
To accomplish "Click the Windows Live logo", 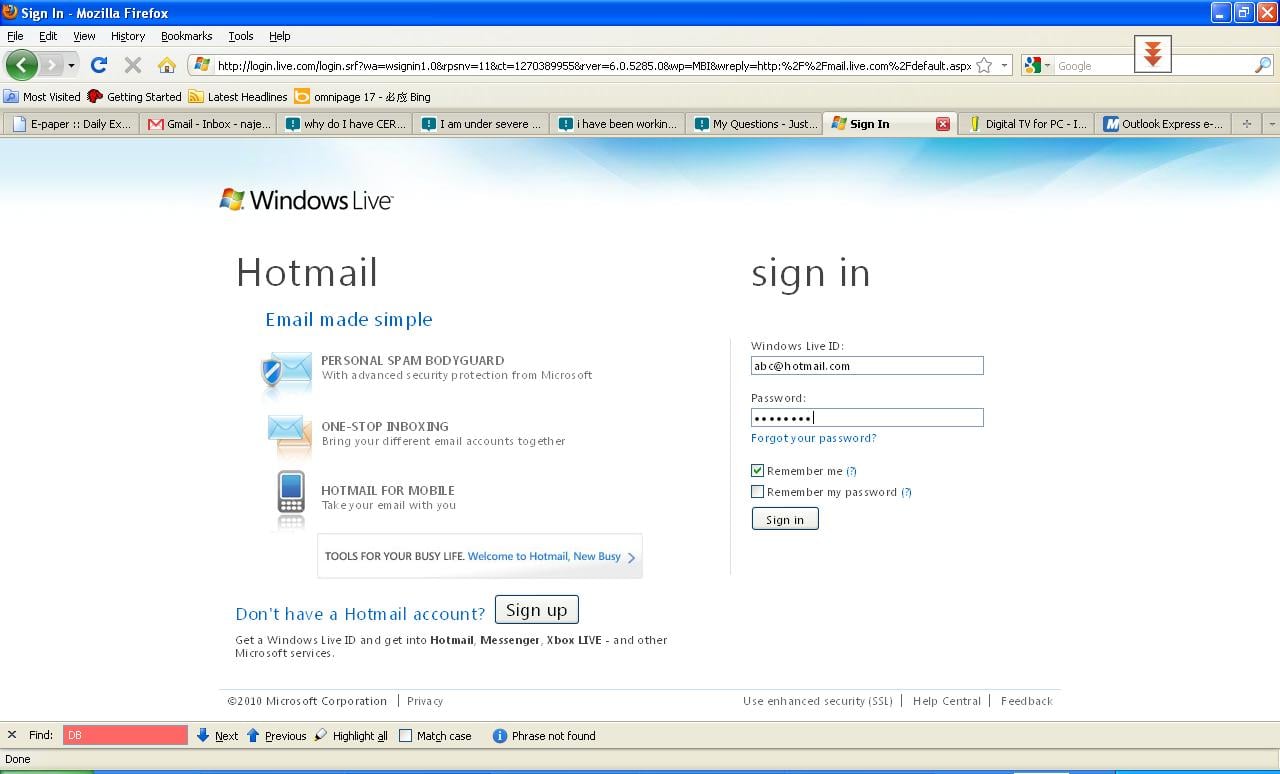I will (306, 199).
